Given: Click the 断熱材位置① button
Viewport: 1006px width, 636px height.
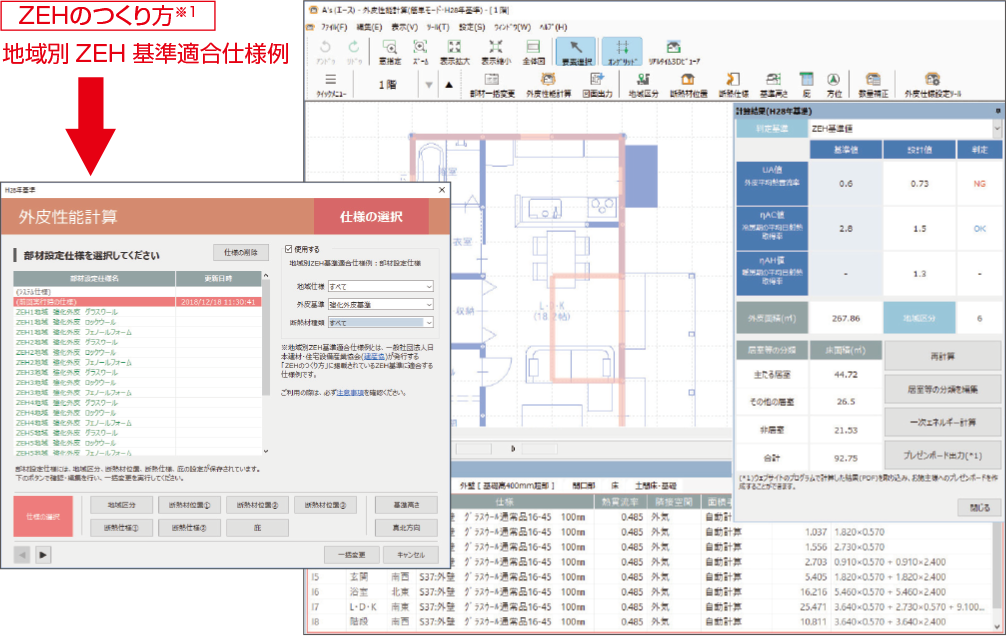Looking at the screenshot, I should point(189,505).
